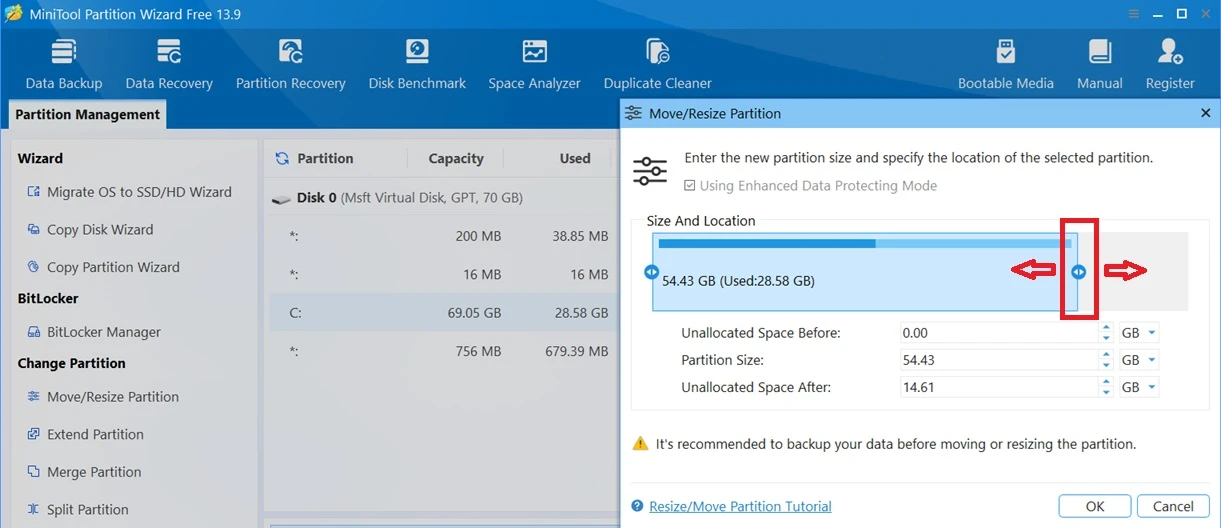The width and height of the screenshot is (1221, 528).
Task: Open the Space Analyzer tool
Action: 534,65
